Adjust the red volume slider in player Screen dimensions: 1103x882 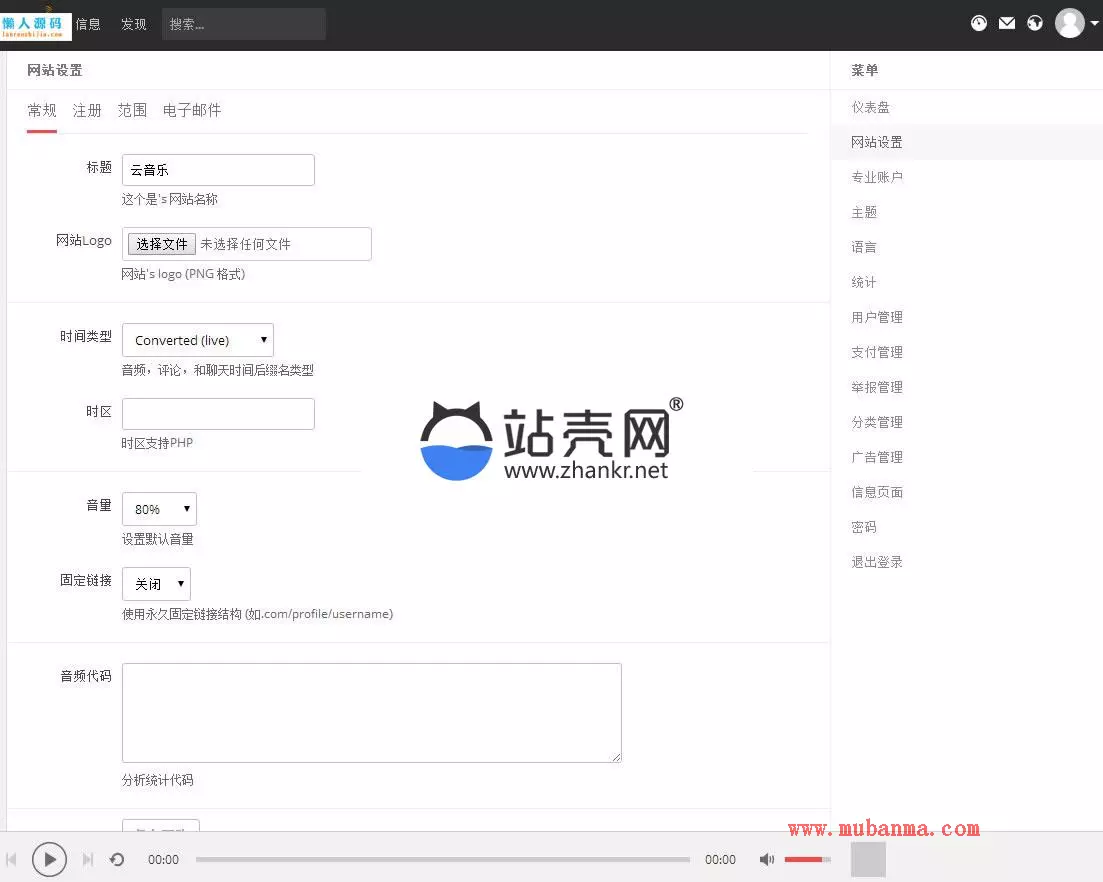pos(806,859)
